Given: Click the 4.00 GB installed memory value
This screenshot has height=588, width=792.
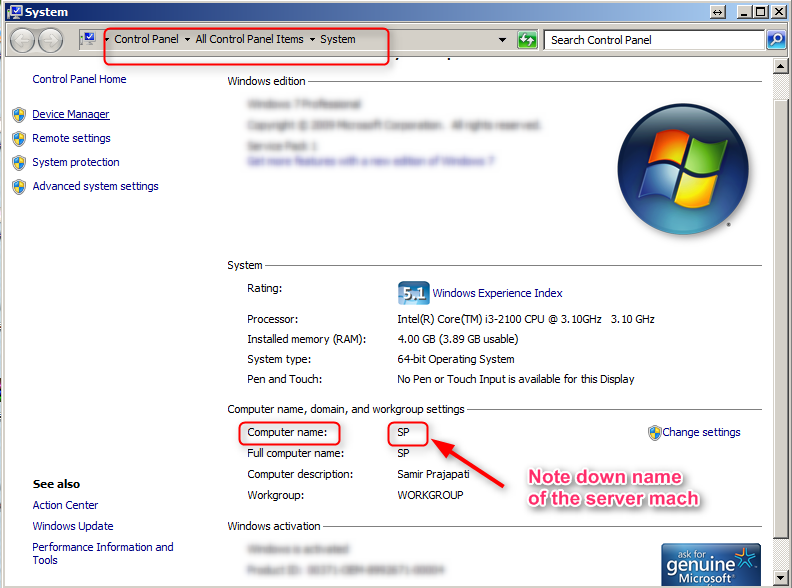Looking at the screenshot, I should [x=457, y=339].
